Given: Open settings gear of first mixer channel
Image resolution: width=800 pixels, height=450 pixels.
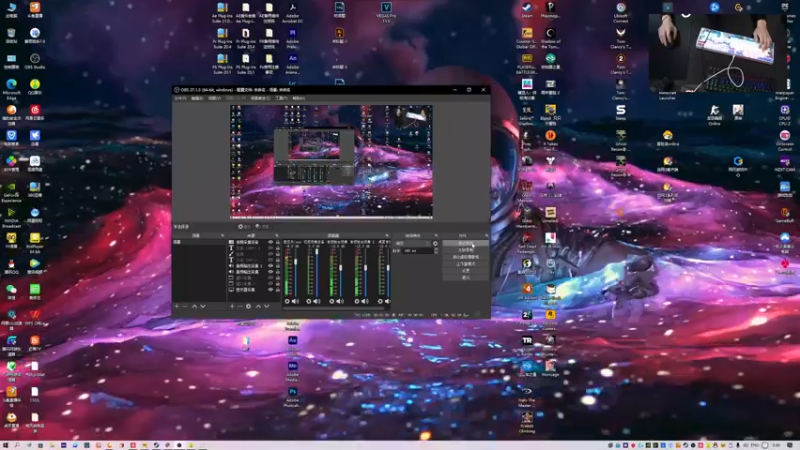Looking at the screenshot, I should coord(287,301).
